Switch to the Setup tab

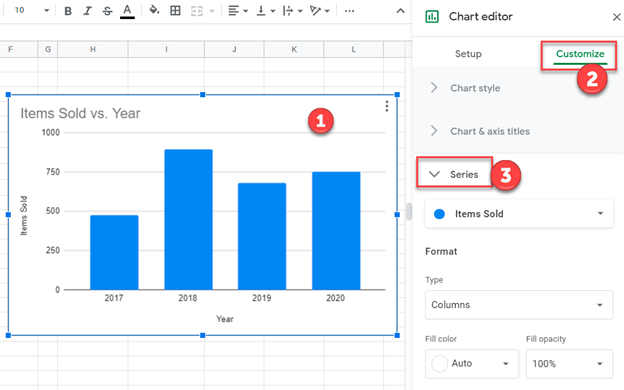tap(468, 54)
